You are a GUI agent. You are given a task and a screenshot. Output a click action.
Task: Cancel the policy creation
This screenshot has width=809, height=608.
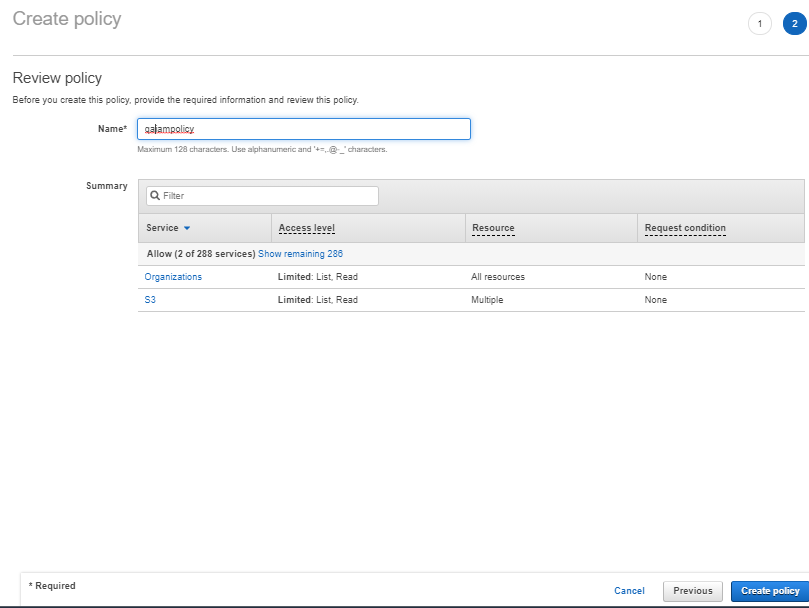[629, 591]
